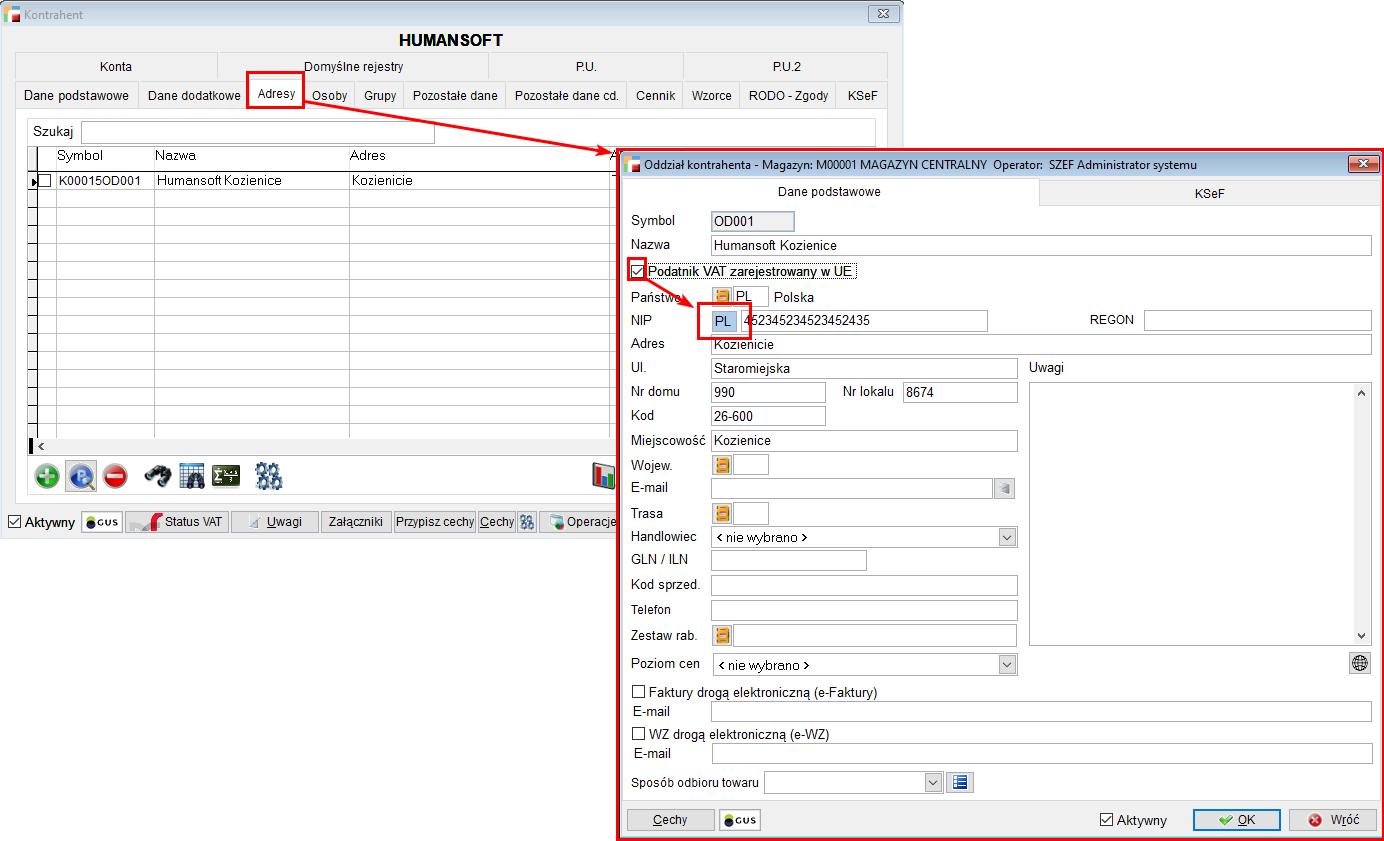1384x841 pixels.
Task: Open Sposób odbioru towaru dropdown
Action: tap(933, 782)
